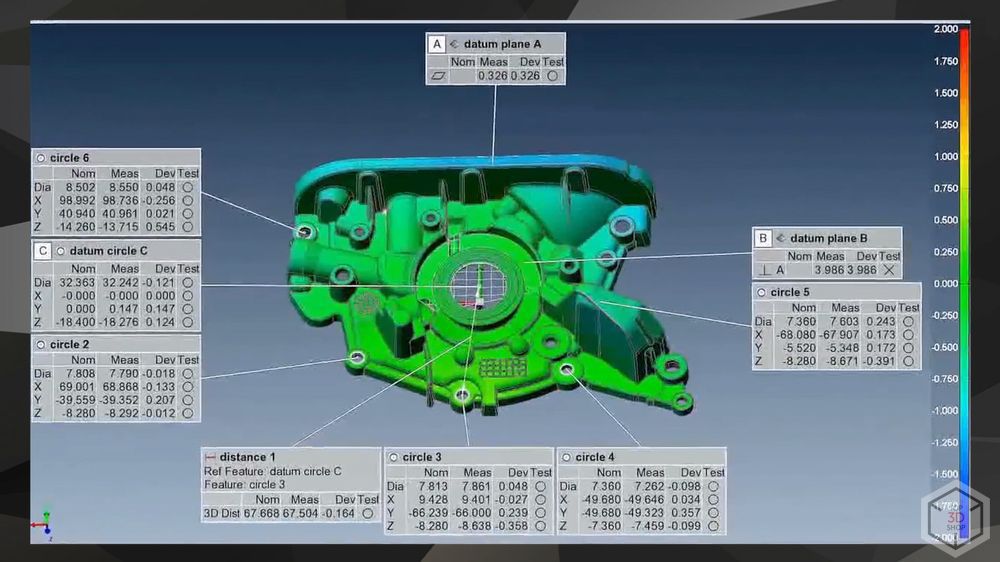This screenshot has height=562, width=1000.
Task: Click nominal 32.363 in datum circle C
Action: click(x=77, y=283)
